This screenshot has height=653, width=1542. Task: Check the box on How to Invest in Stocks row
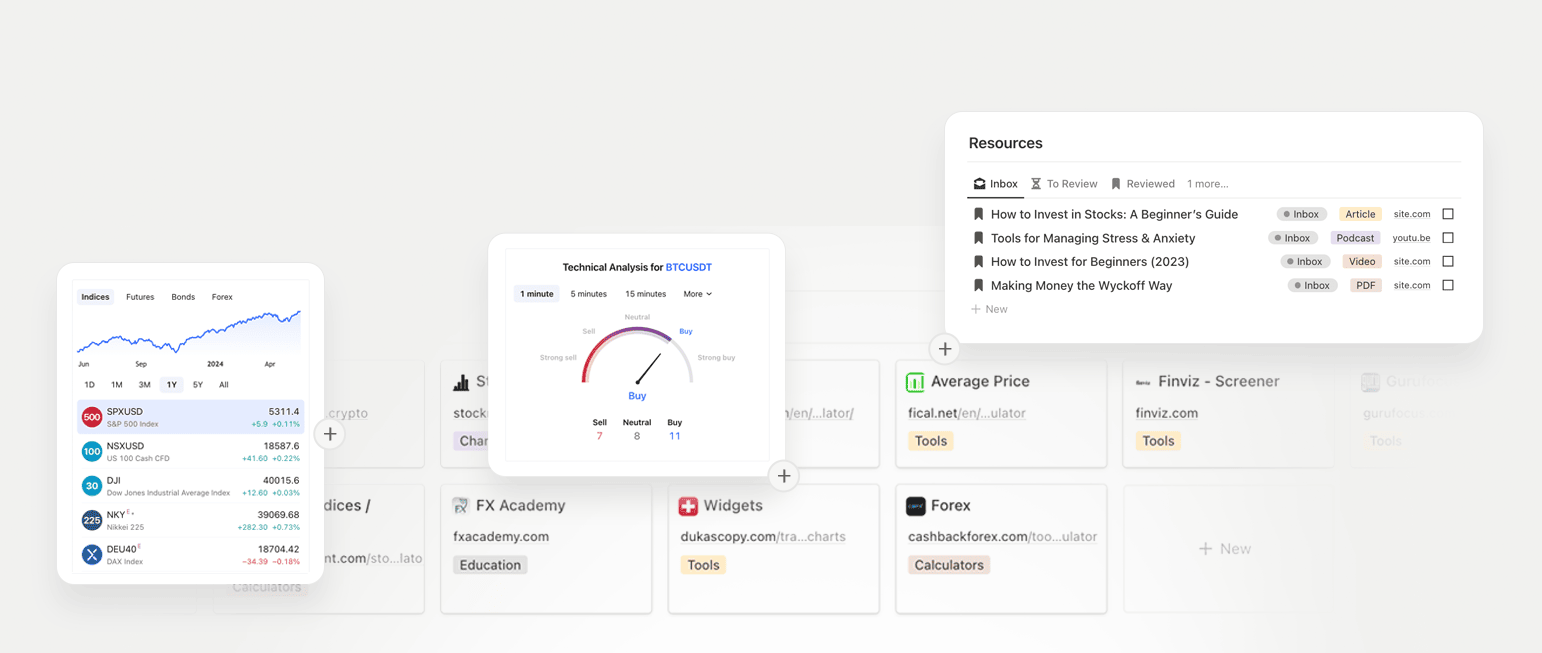[x=1450, y=213]
